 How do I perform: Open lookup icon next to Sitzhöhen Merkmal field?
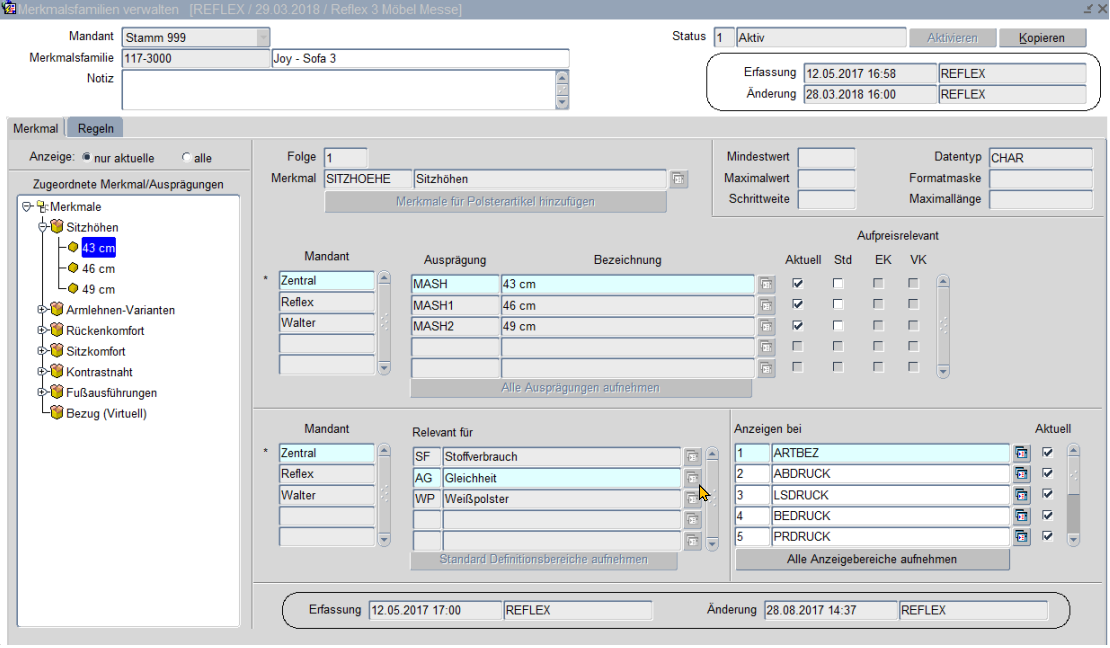click(678, 179)
